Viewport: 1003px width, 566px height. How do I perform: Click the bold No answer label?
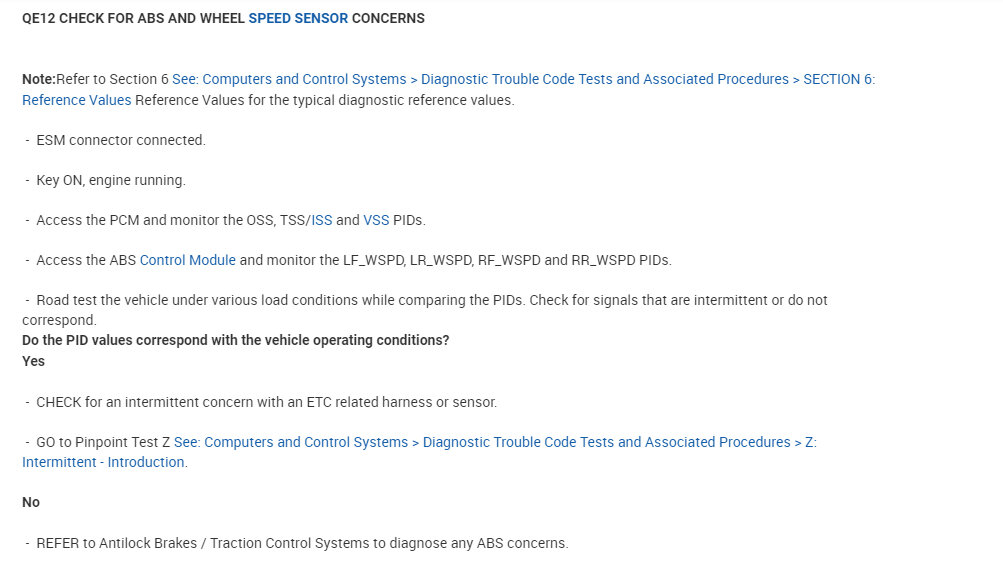(x=31, y=502)
